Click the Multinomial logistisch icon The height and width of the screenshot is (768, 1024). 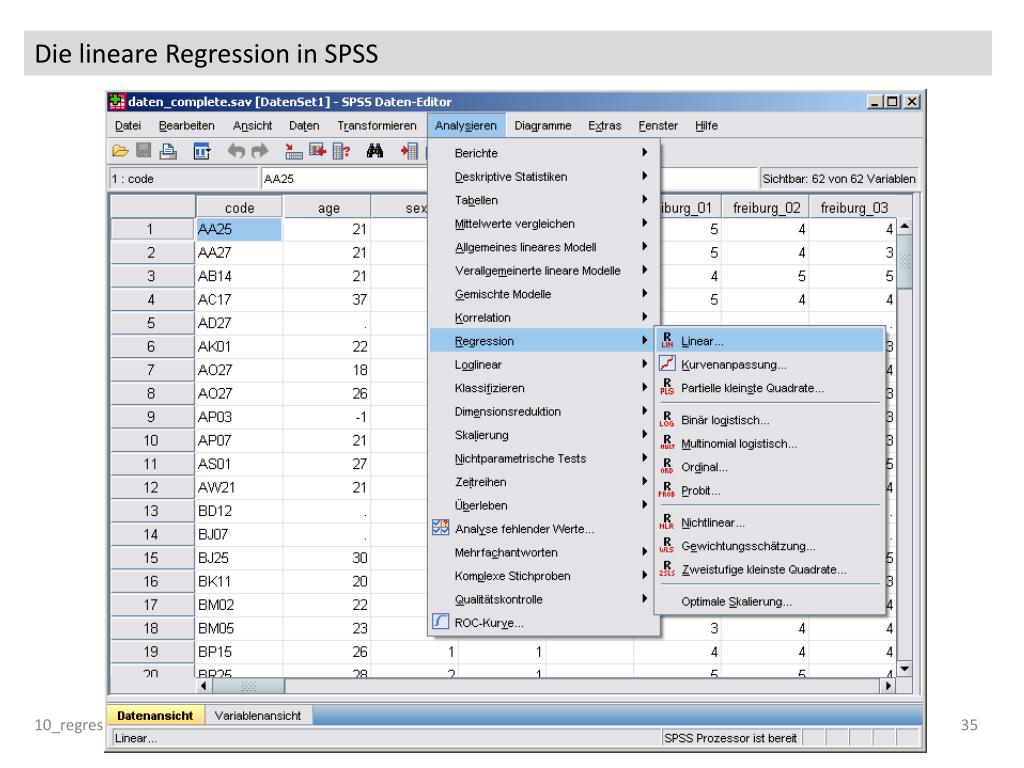pyautogui.click(x=667, y=443)
